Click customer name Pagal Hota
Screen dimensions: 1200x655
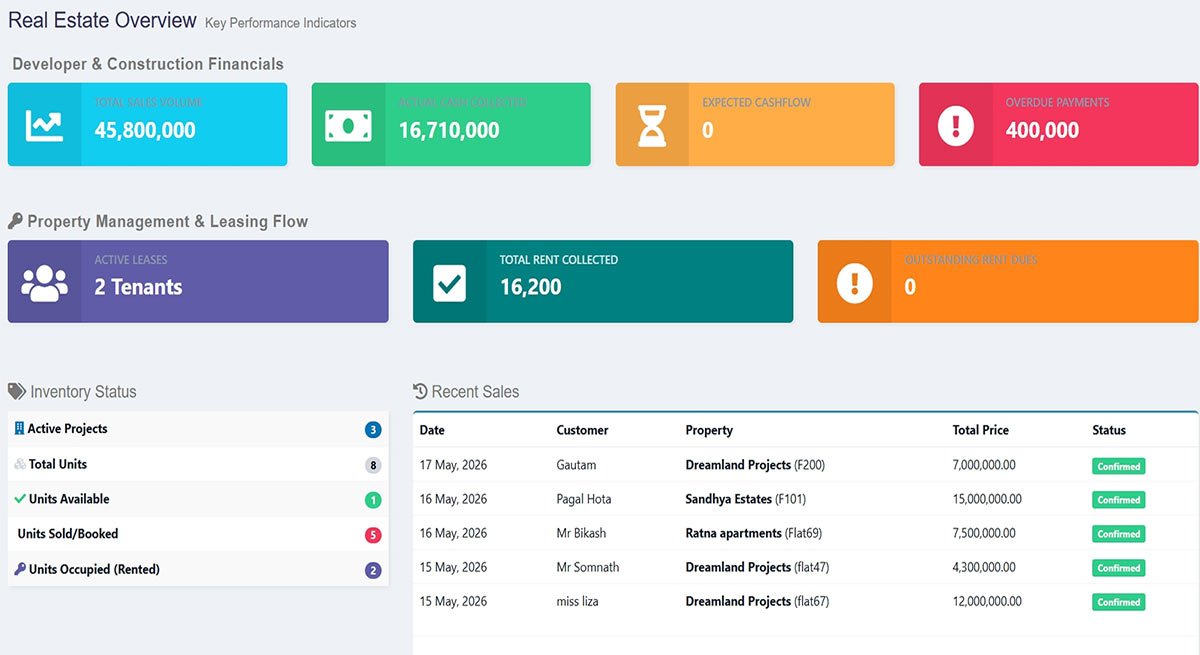coord(584,499)
